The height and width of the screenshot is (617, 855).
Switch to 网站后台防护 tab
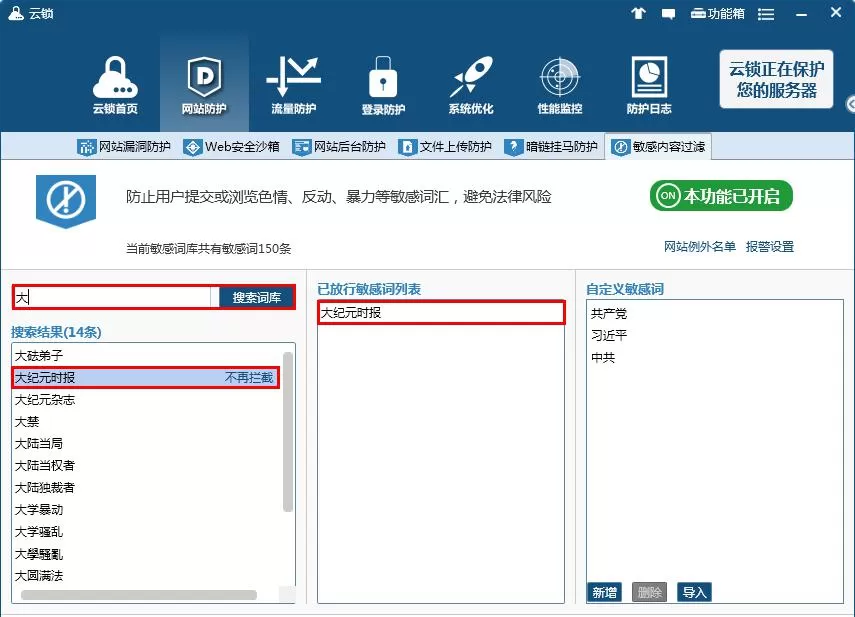tap(339, 147)
